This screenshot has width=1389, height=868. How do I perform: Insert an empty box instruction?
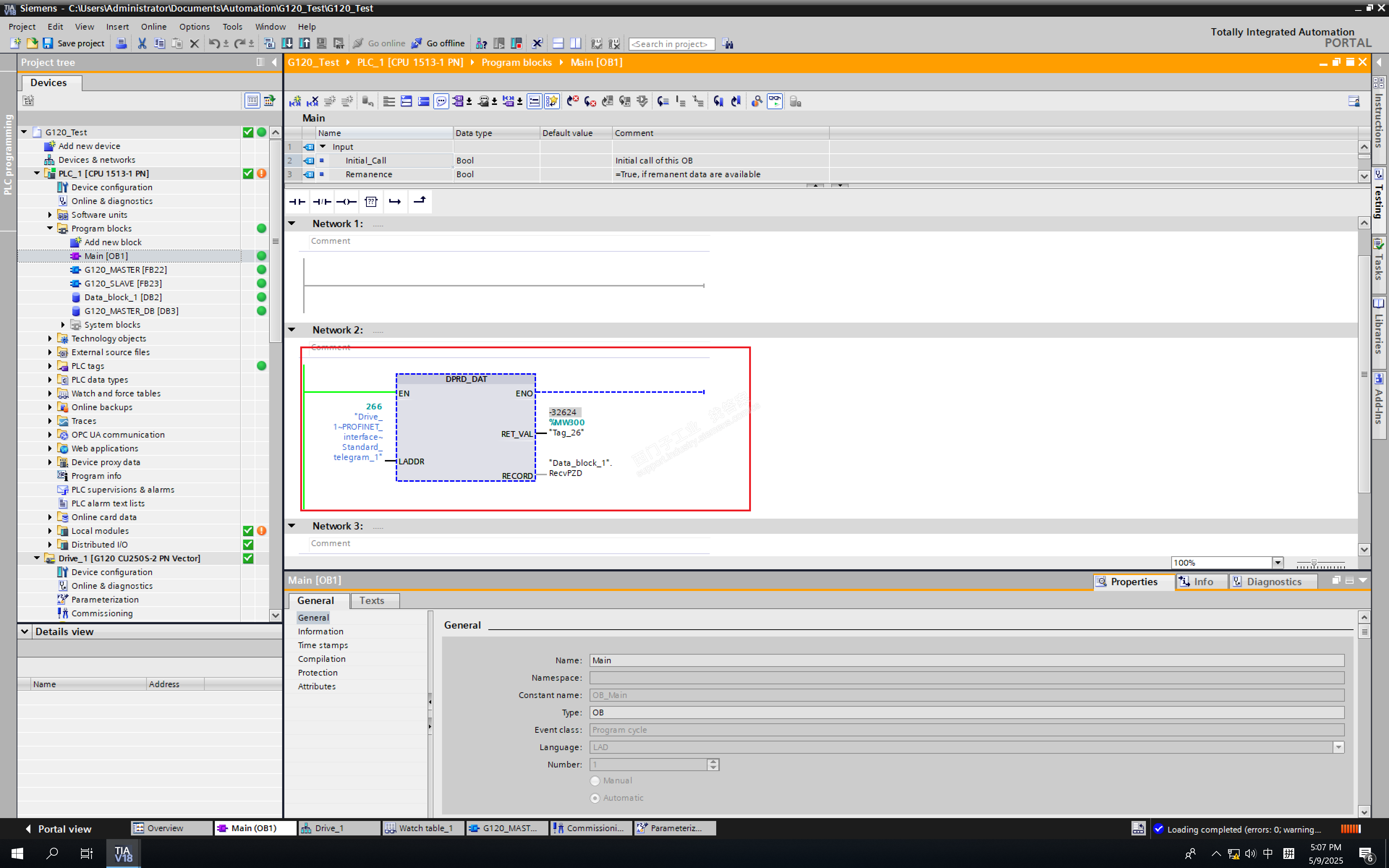point(371,201)
